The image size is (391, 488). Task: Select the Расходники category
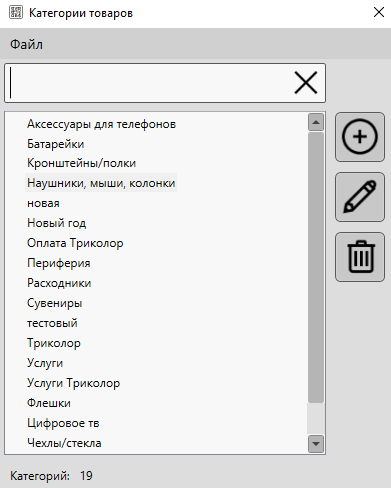[x=59, y=283]
